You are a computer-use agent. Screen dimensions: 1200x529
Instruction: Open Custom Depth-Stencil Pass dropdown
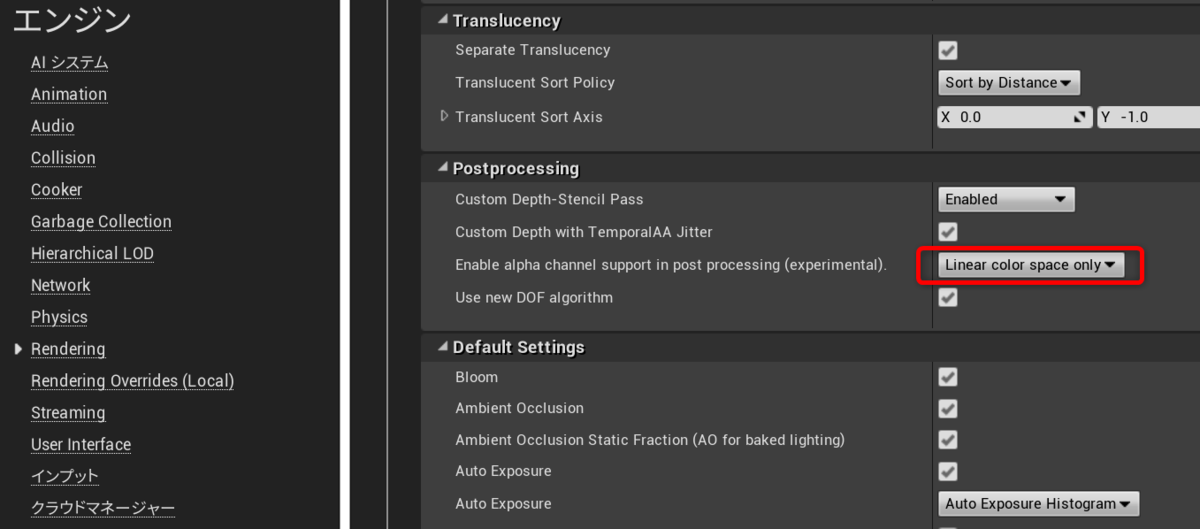coord(1006,199)
